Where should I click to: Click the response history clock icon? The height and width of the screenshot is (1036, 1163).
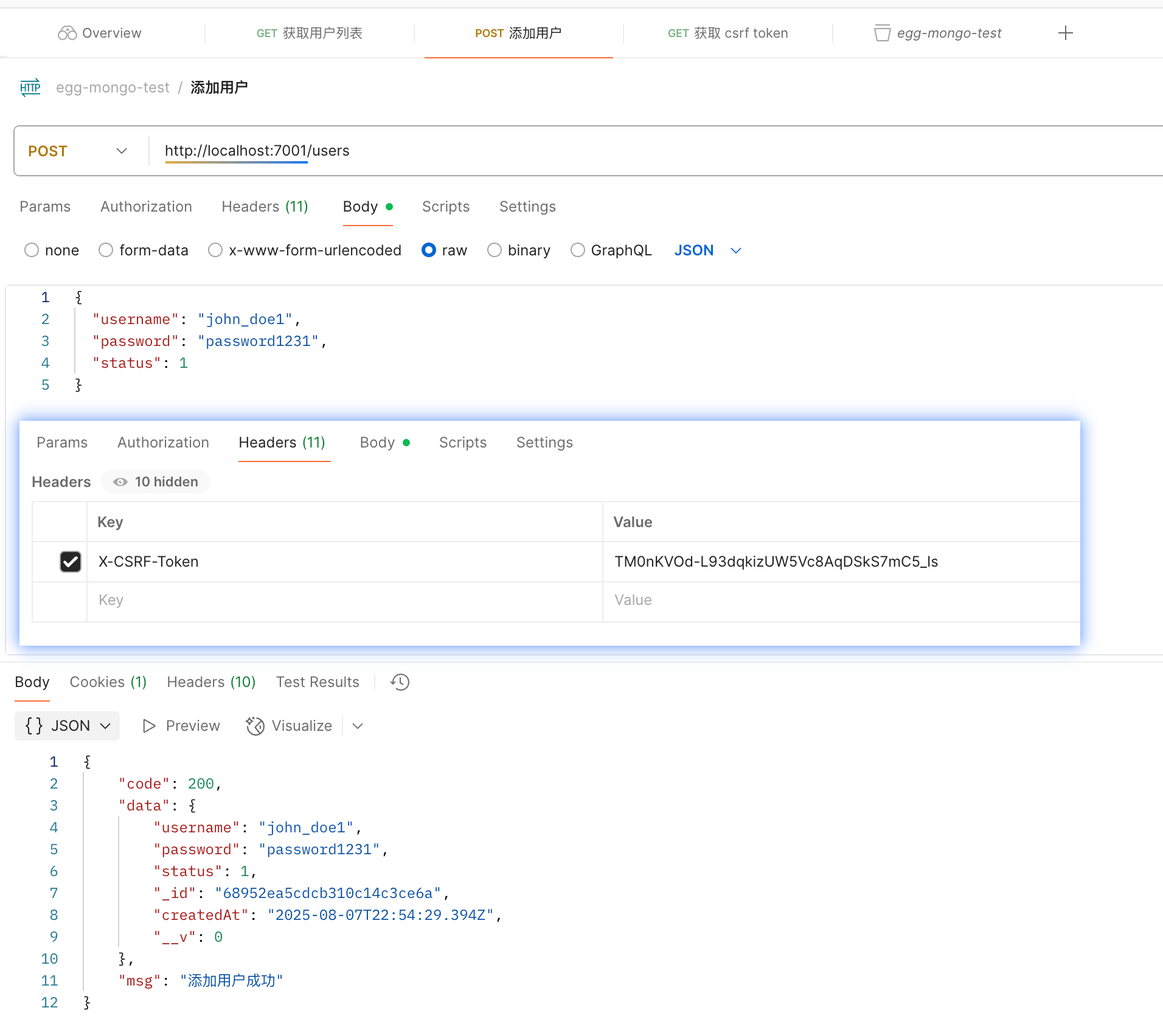tap(400, 682)
